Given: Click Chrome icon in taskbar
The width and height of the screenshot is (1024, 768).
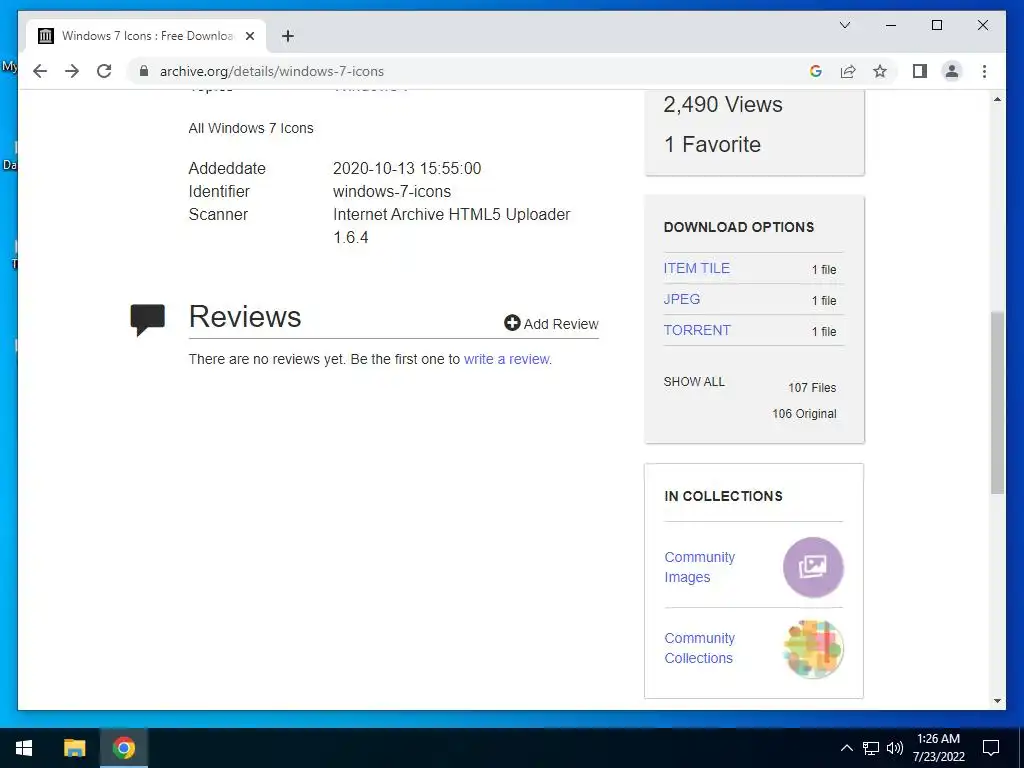Looking at the screenshot, I should click(123, 748).
